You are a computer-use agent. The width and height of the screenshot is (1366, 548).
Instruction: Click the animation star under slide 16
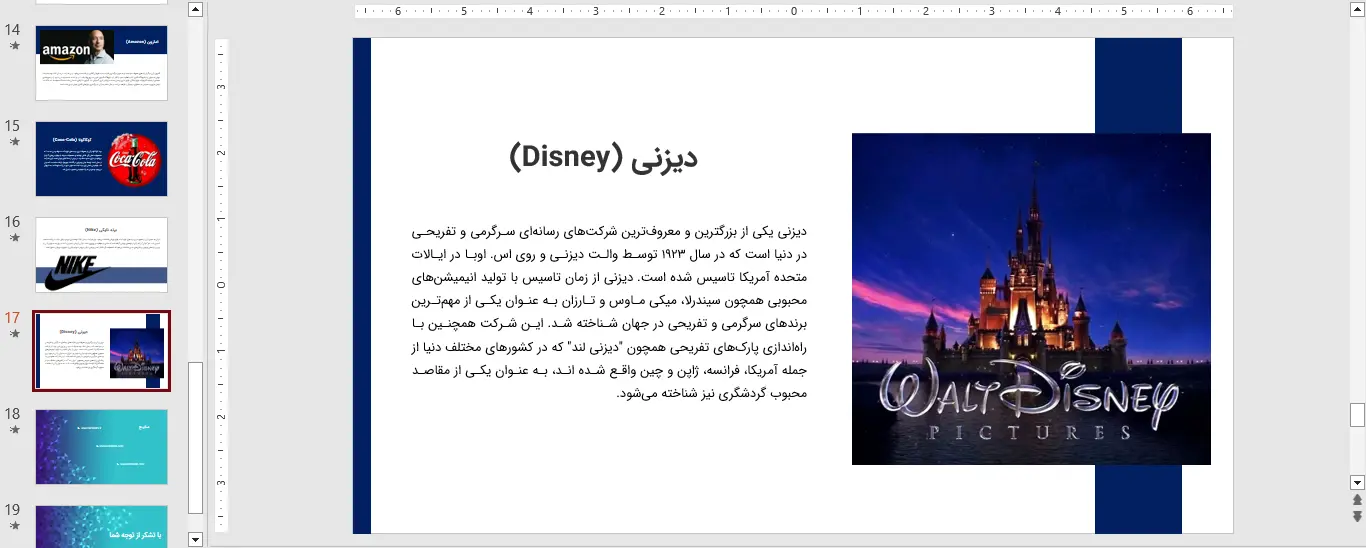[x=14, y=238]
